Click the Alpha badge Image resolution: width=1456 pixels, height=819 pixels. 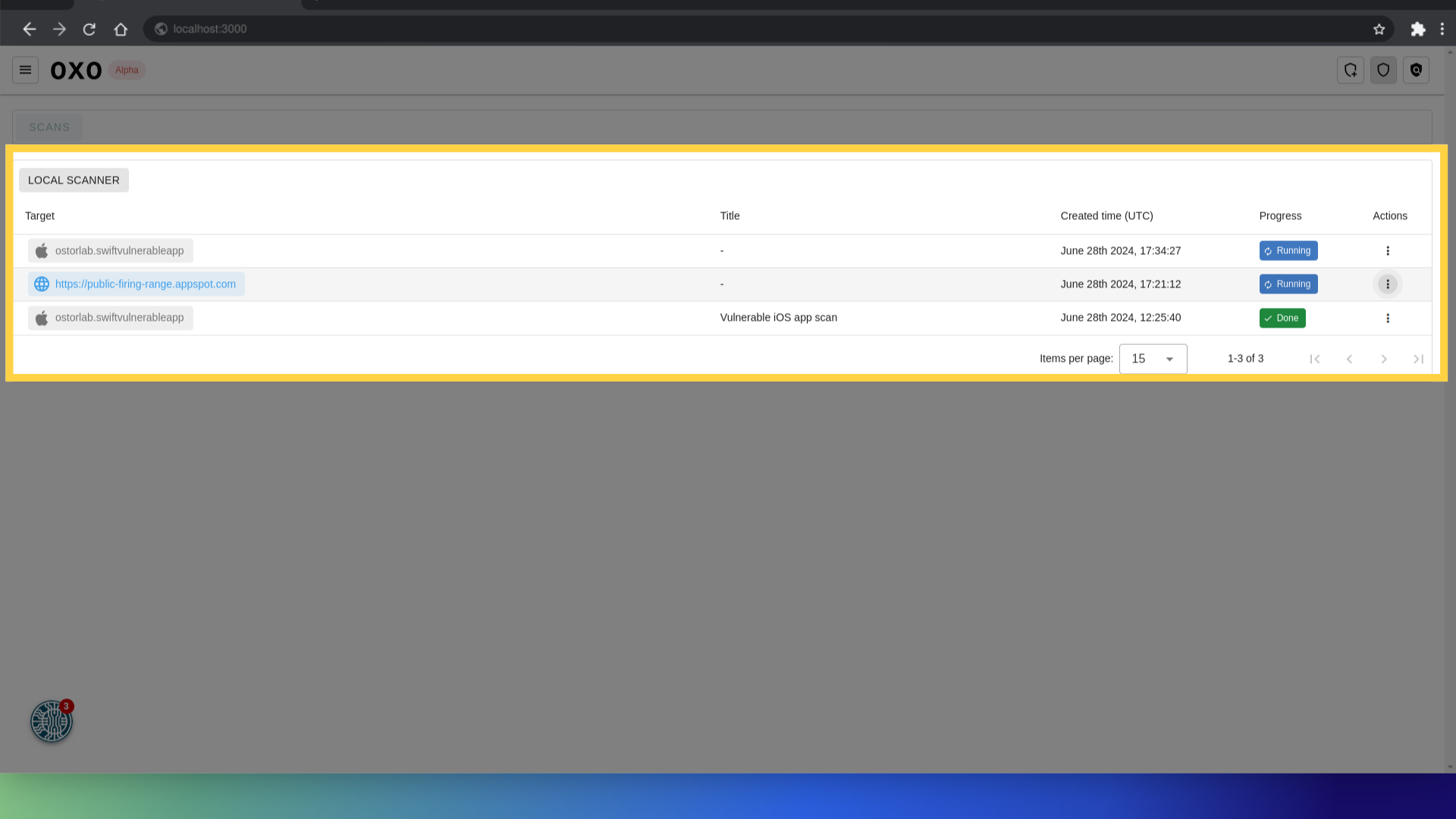coord(127,70)
